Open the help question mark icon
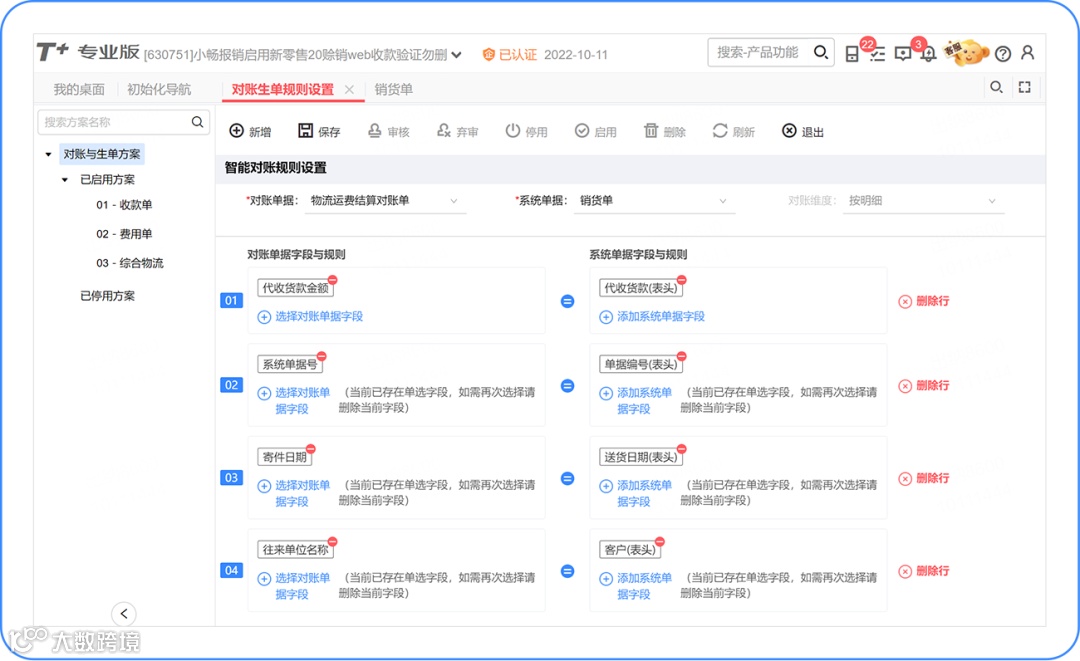The width and height of the screenshot is (1080, 661). [x=1003, y=54]
